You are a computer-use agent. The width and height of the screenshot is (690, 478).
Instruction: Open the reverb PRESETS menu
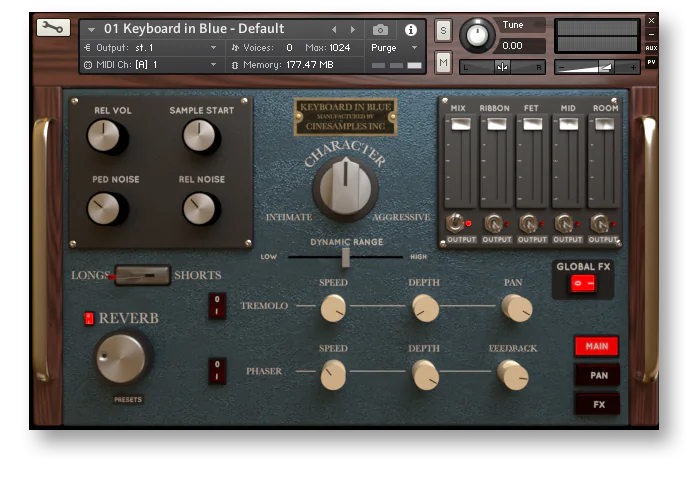click(128, 400)
